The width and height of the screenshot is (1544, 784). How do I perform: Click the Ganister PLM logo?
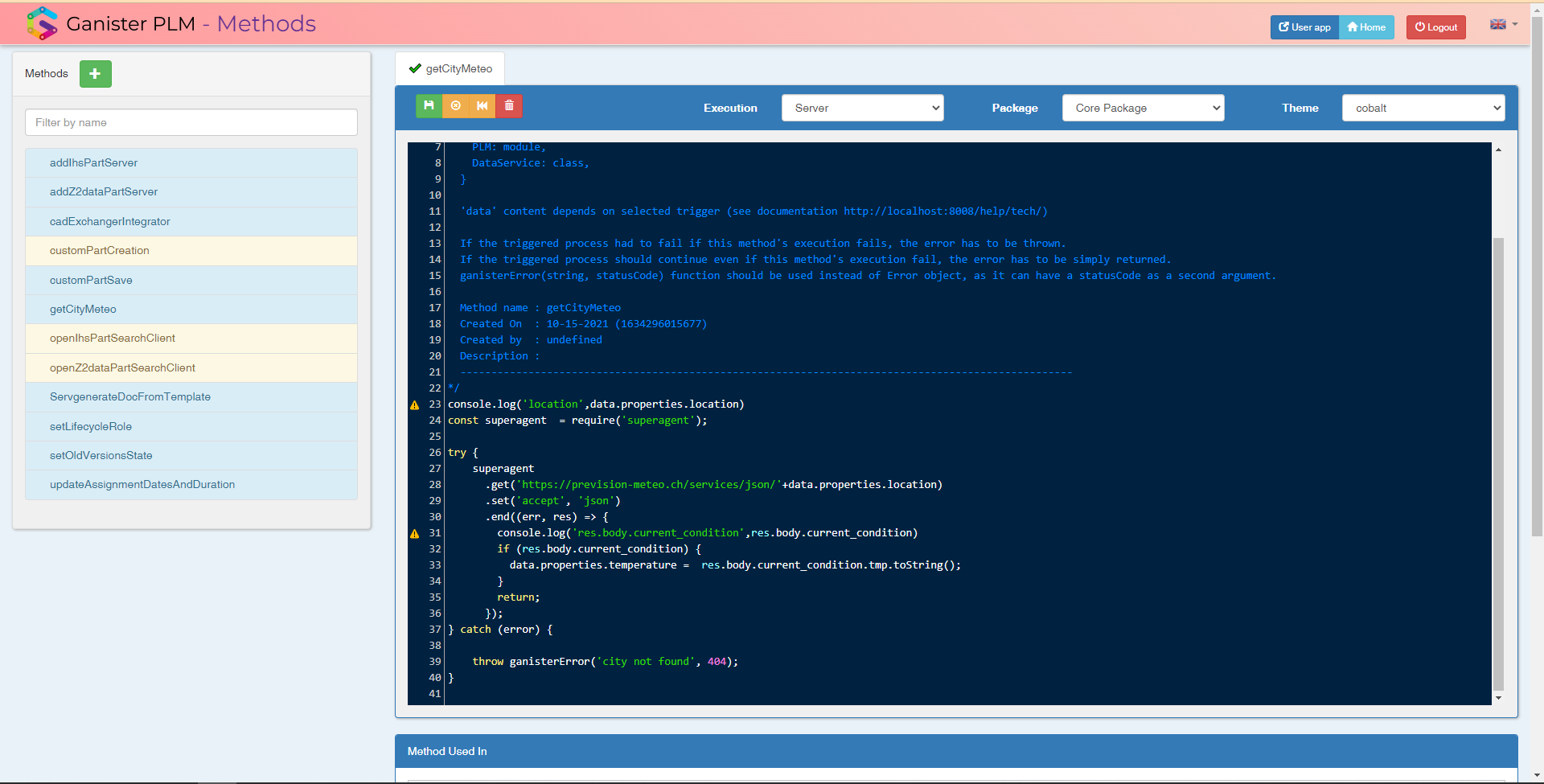42,23
